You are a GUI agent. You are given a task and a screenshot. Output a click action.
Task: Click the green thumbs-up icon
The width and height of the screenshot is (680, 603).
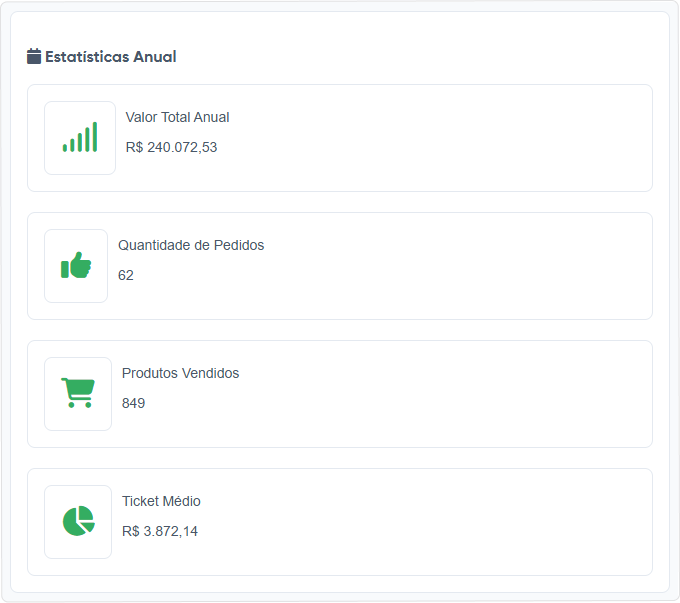click(x=76, y=266)
